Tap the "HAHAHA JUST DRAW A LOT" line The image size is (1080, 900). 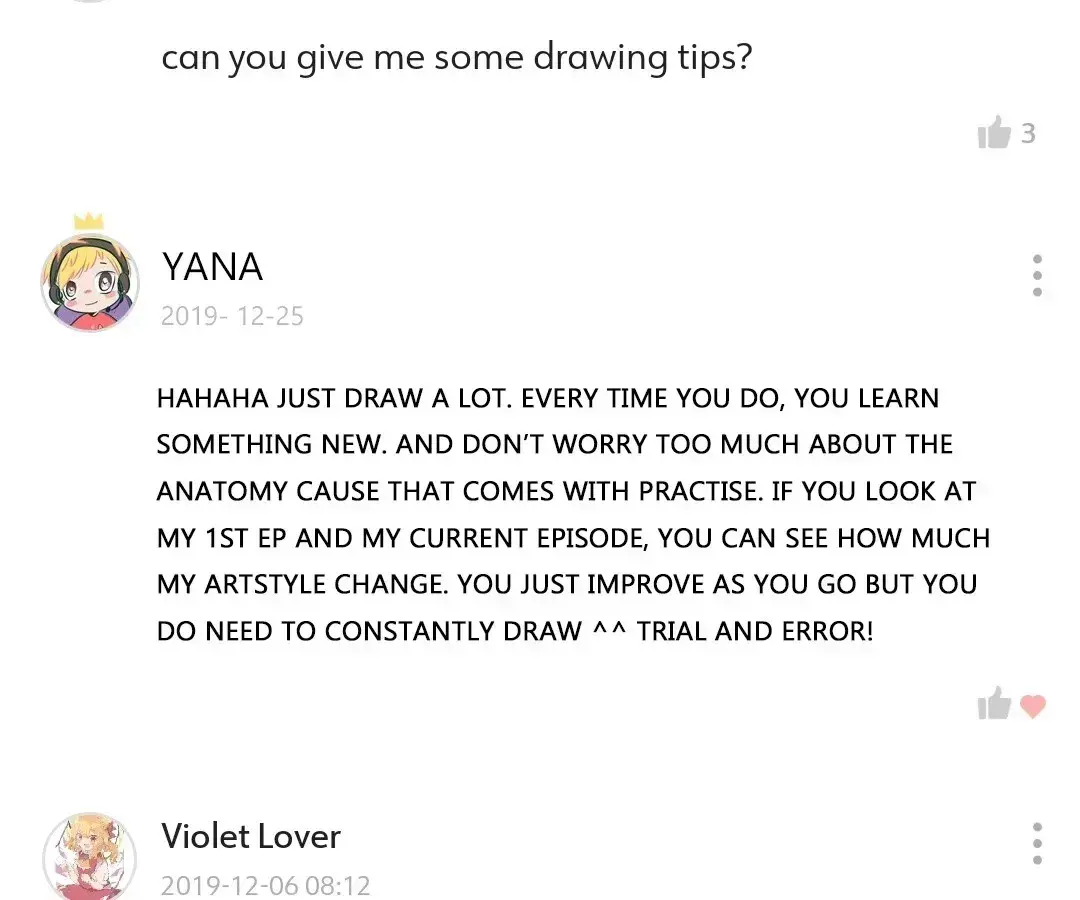pos(334,399)
